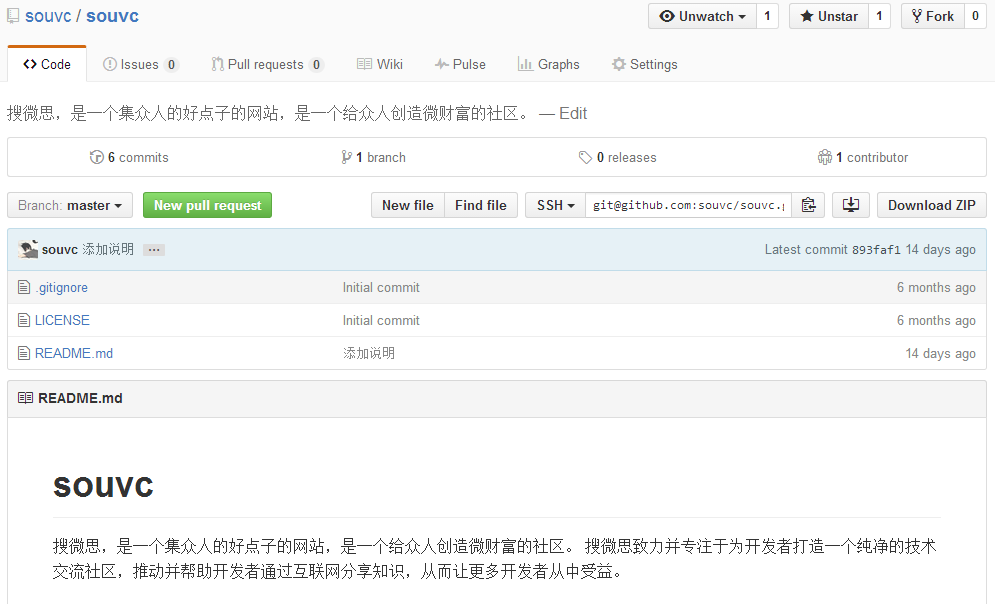Viewport: 995px width, 604px height.
Task: Expand the commit message ellipsis
Action: tap(154, 250)
